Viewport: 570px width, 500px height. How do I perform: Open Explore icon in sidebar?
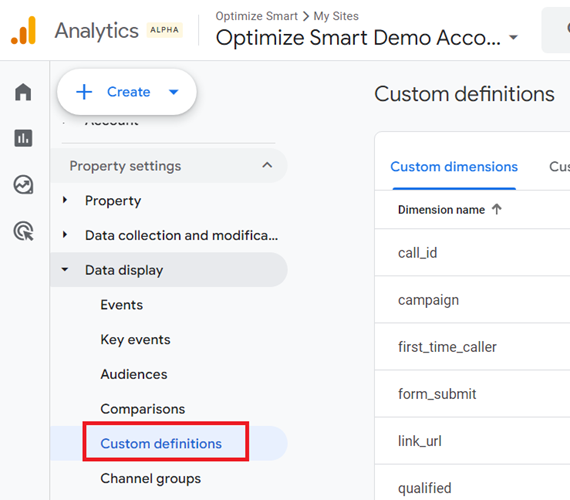pos(23,185)
